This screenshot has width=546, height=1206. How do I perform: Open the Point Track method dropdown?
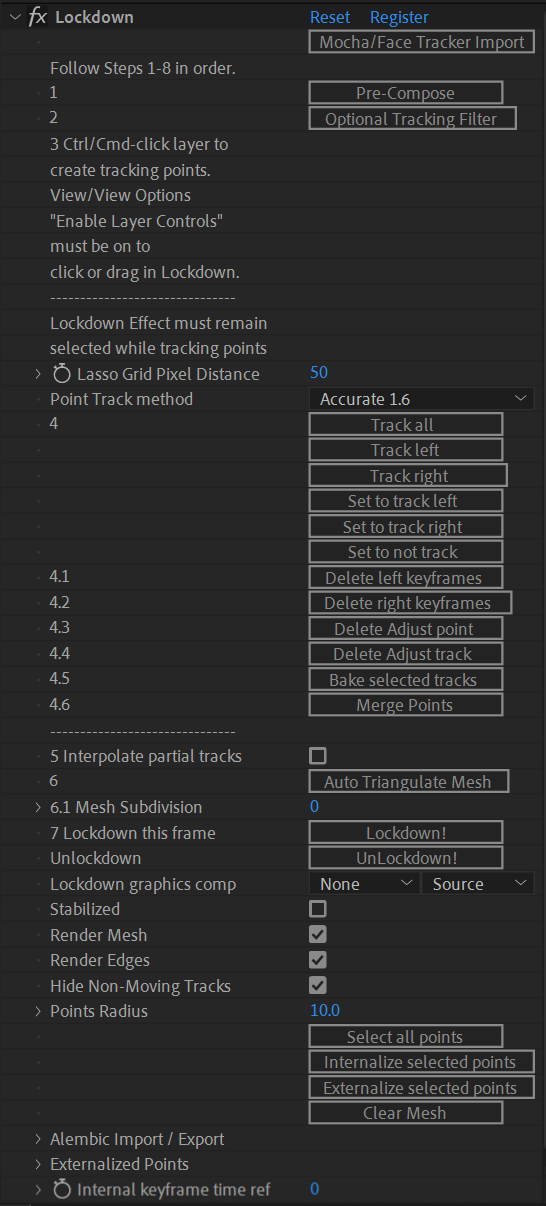coord(421,399)
